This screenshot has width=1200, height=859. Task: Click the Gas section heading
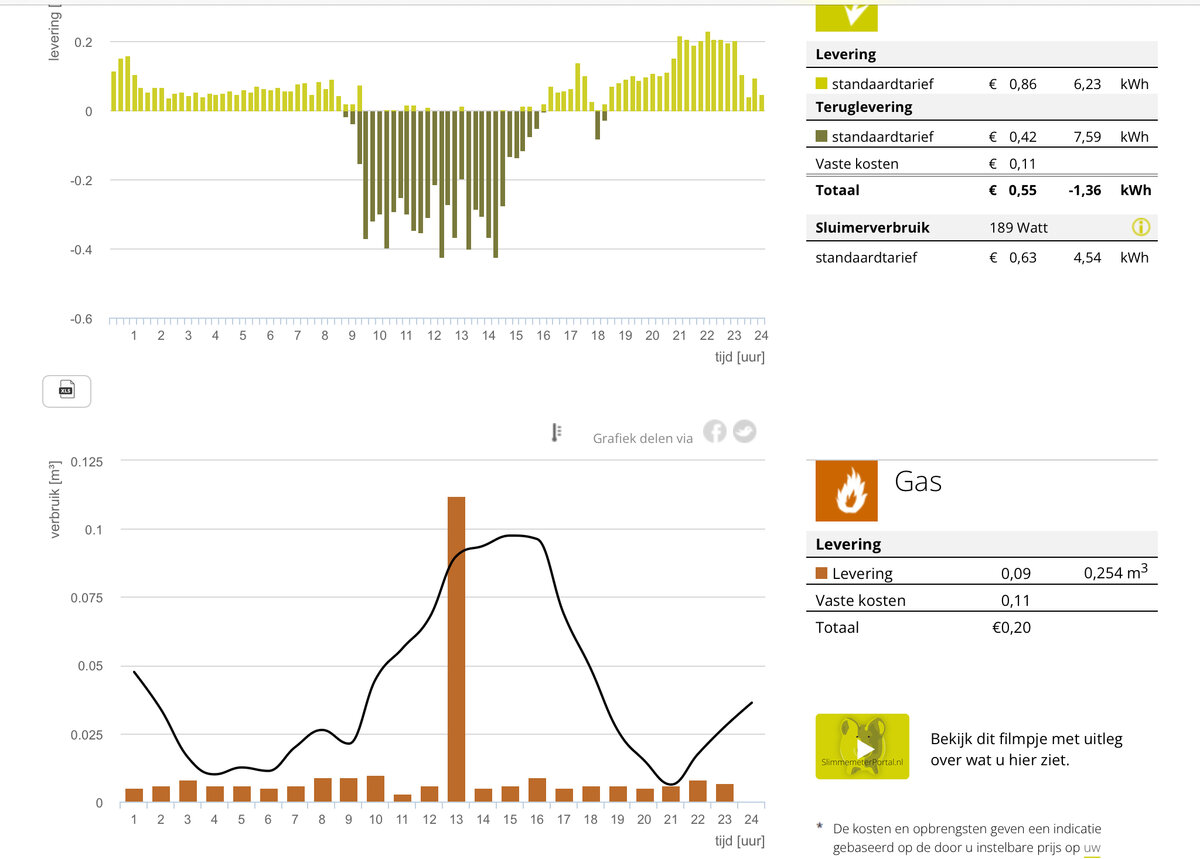point(918,482)
